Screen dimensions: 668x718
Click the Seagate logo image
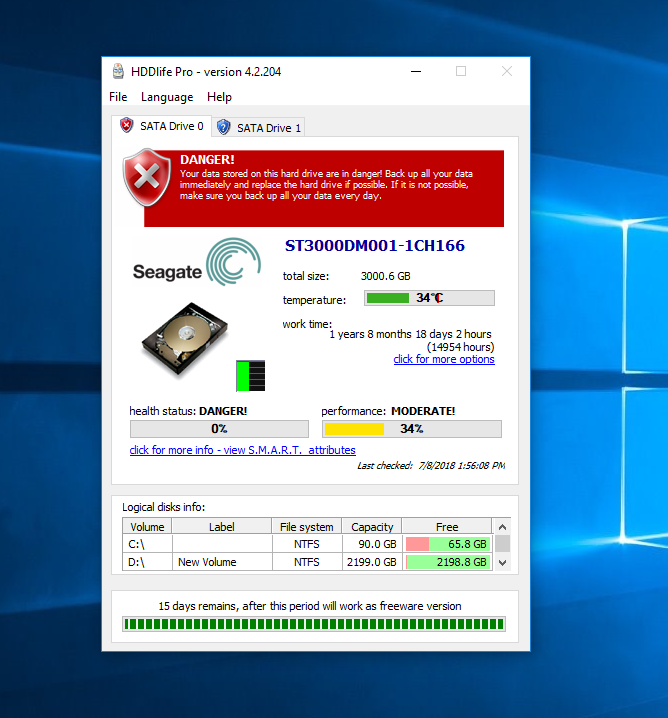[x=197, y=262]
